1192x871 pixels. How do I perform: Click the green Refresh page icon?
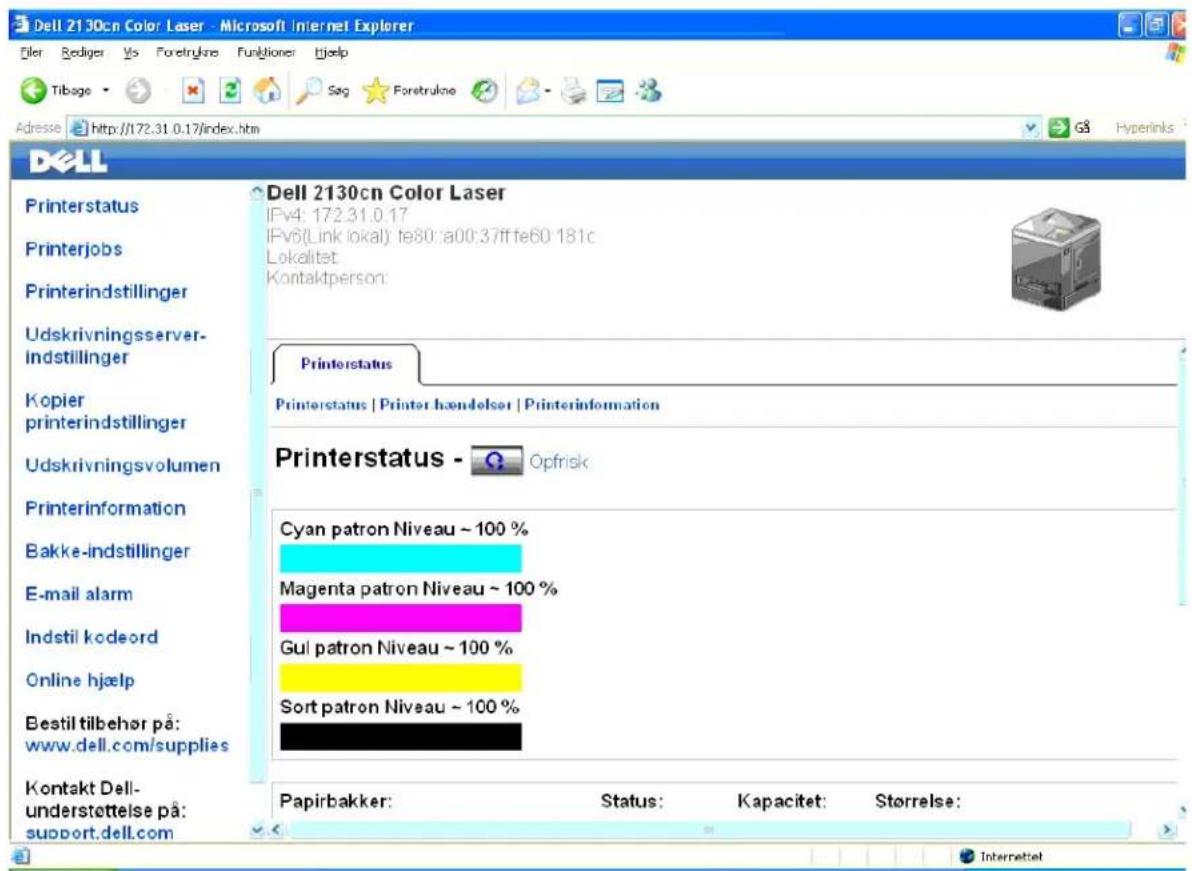(230, 91)
